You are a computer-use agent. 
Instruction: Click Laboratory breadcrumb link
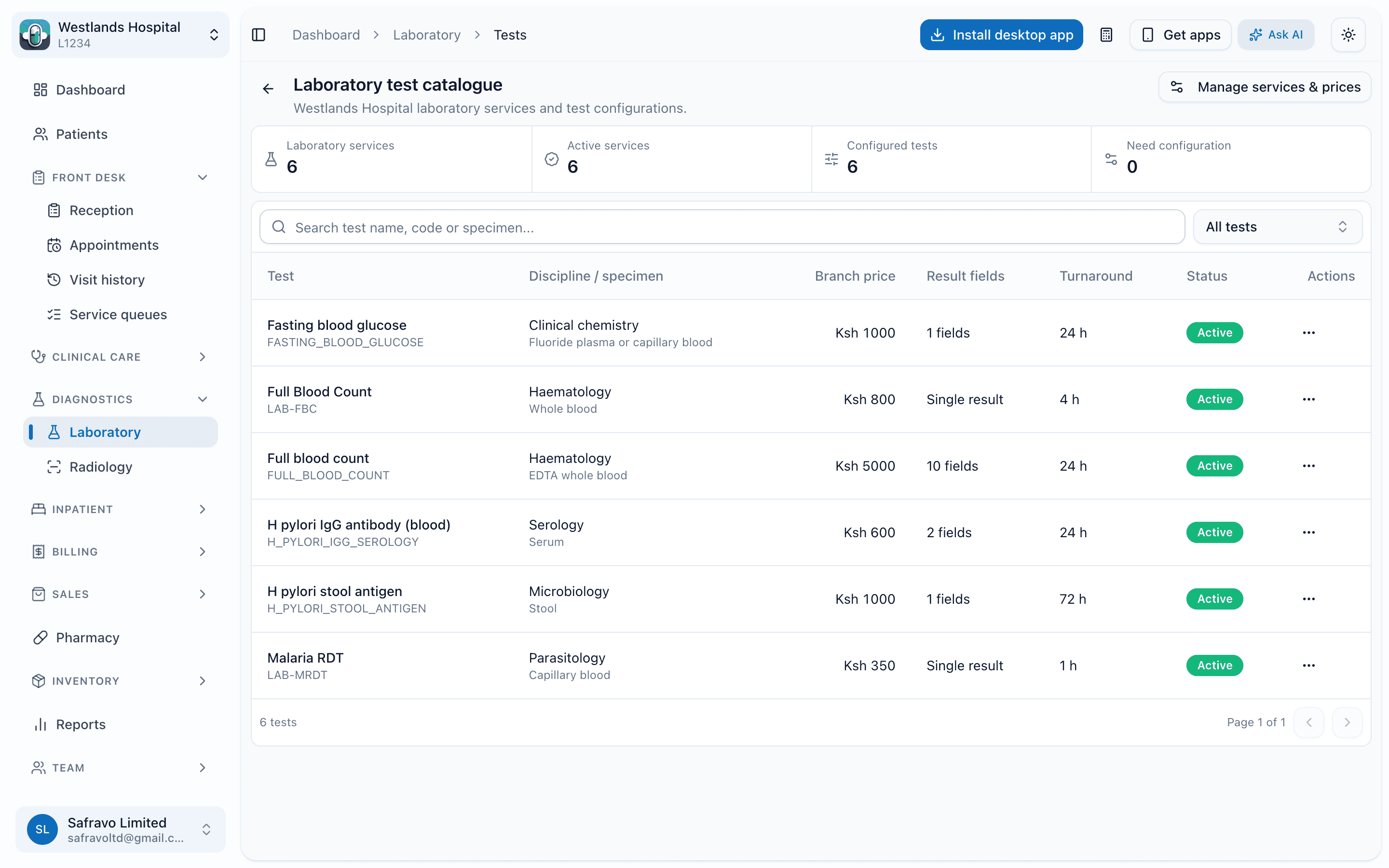pos(426,35)
